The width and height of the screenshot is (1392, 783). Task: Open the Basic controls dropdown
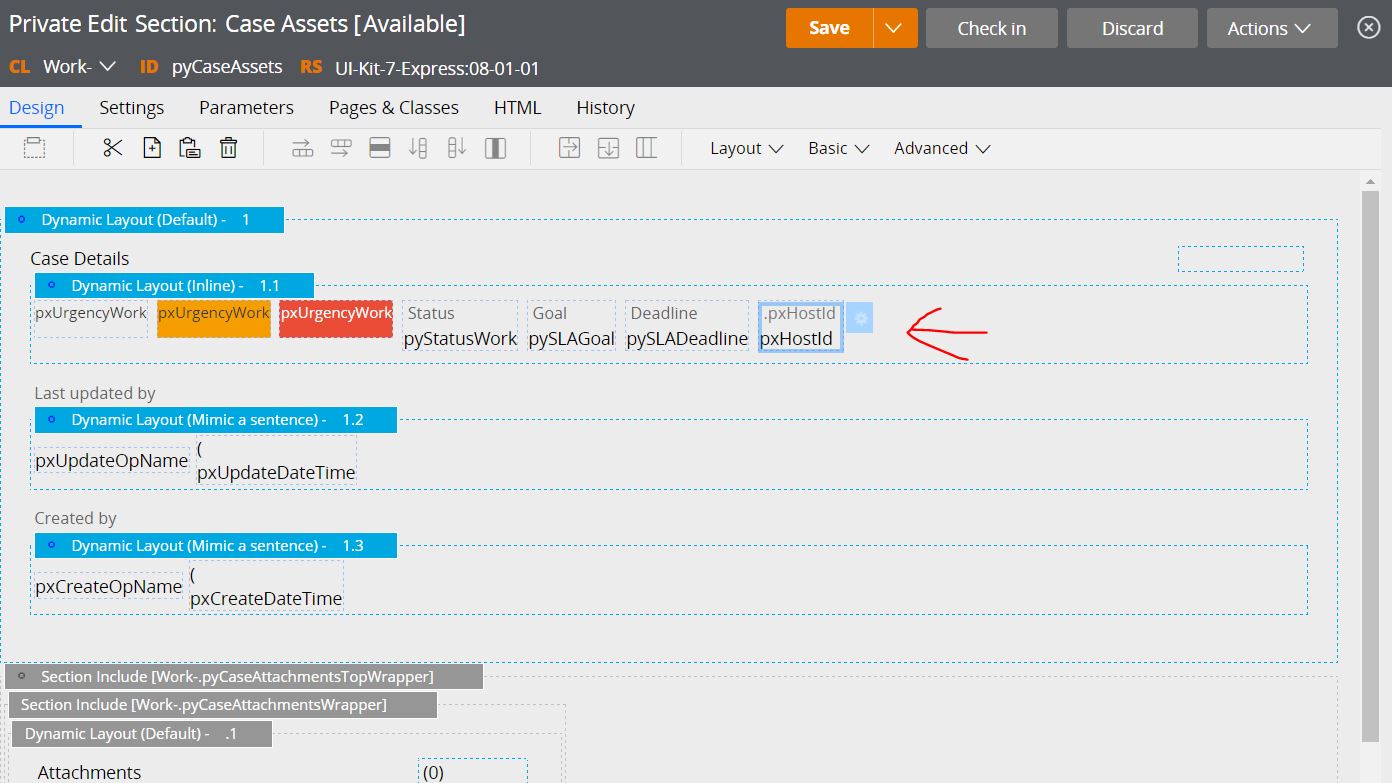coord(838,148)
